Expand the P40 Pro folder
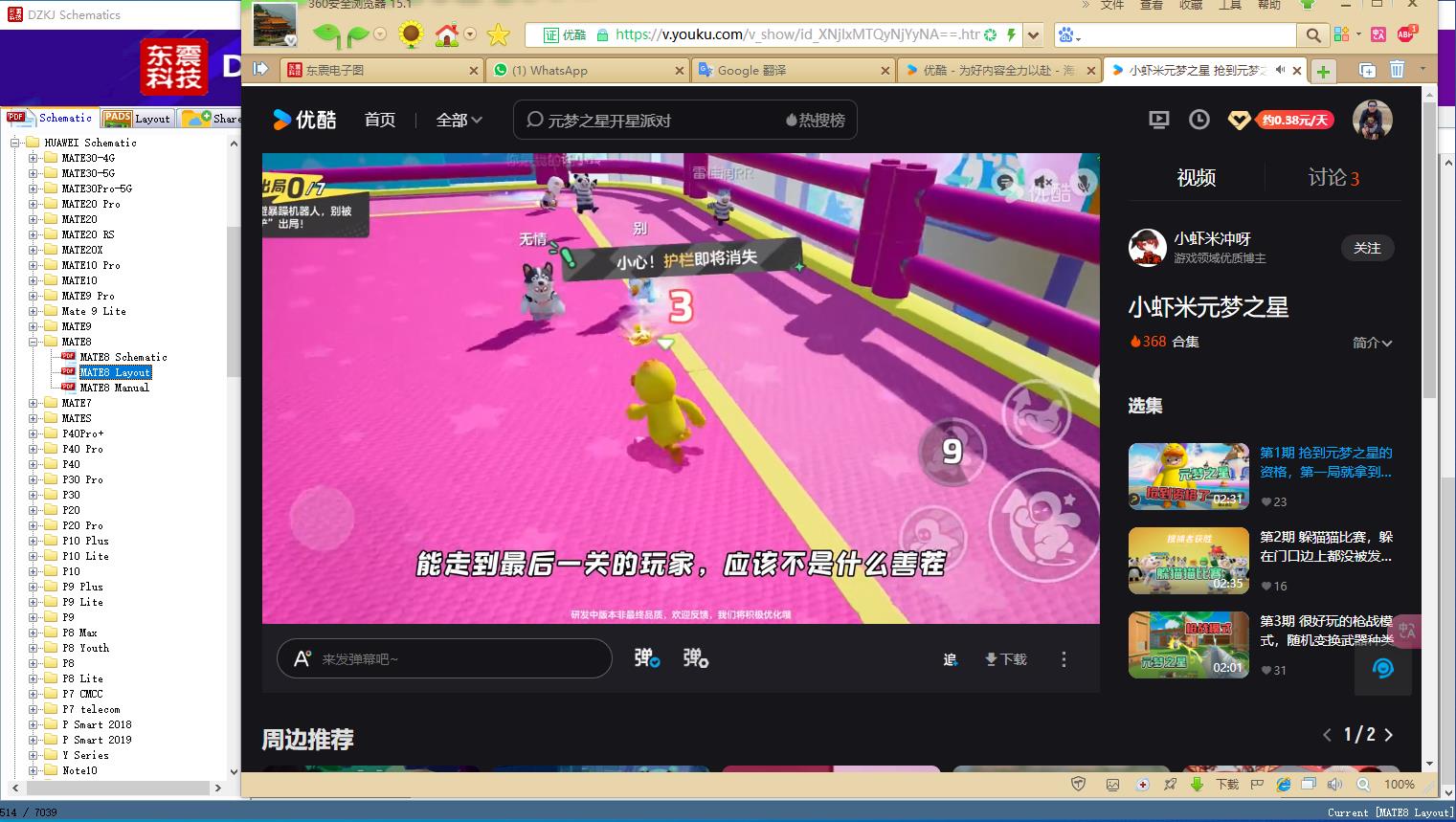 (x=34, y=449)
